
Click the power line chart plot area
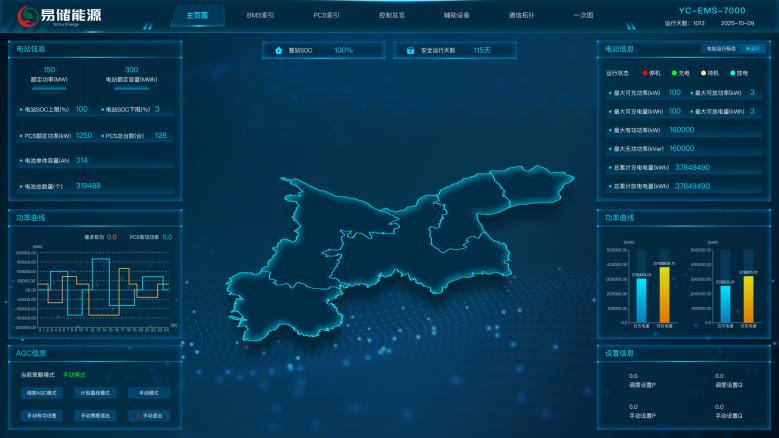[104, 289]
